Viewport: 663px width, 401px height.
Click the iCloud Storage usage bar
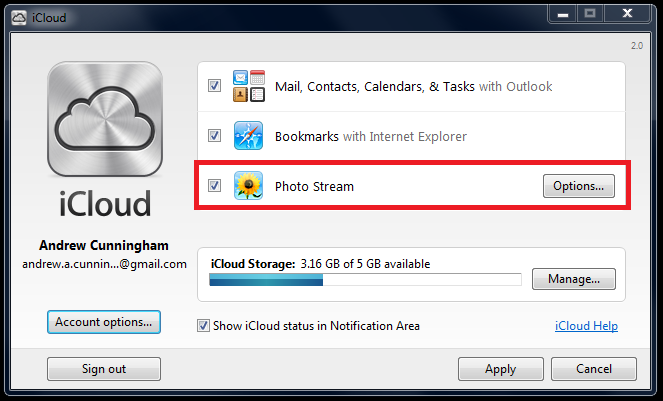tap(365, 280)
